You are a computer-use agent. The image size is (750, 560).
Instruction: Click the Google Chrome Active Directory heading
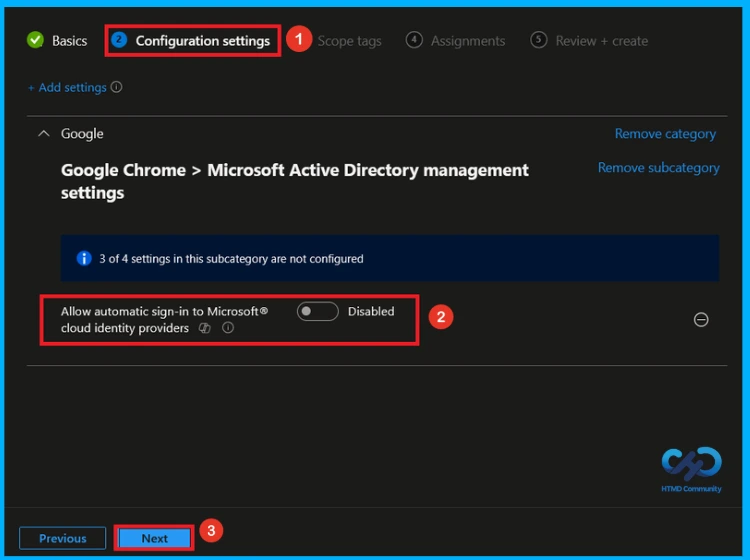click(295, 181)
